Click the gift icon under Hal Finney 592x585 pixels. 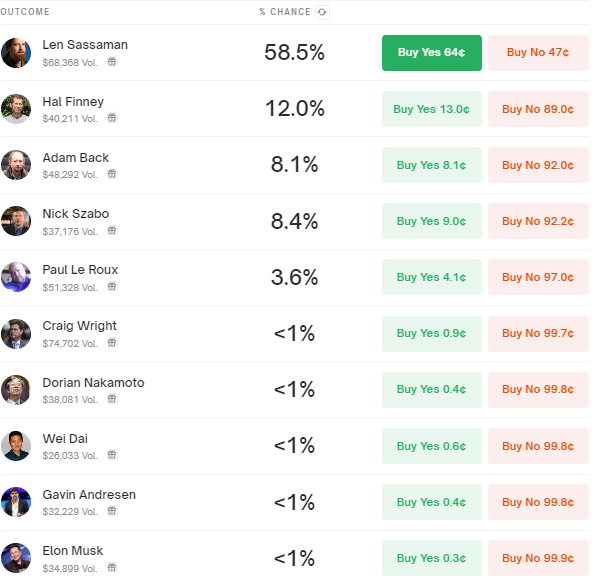(x=112, y=118)
